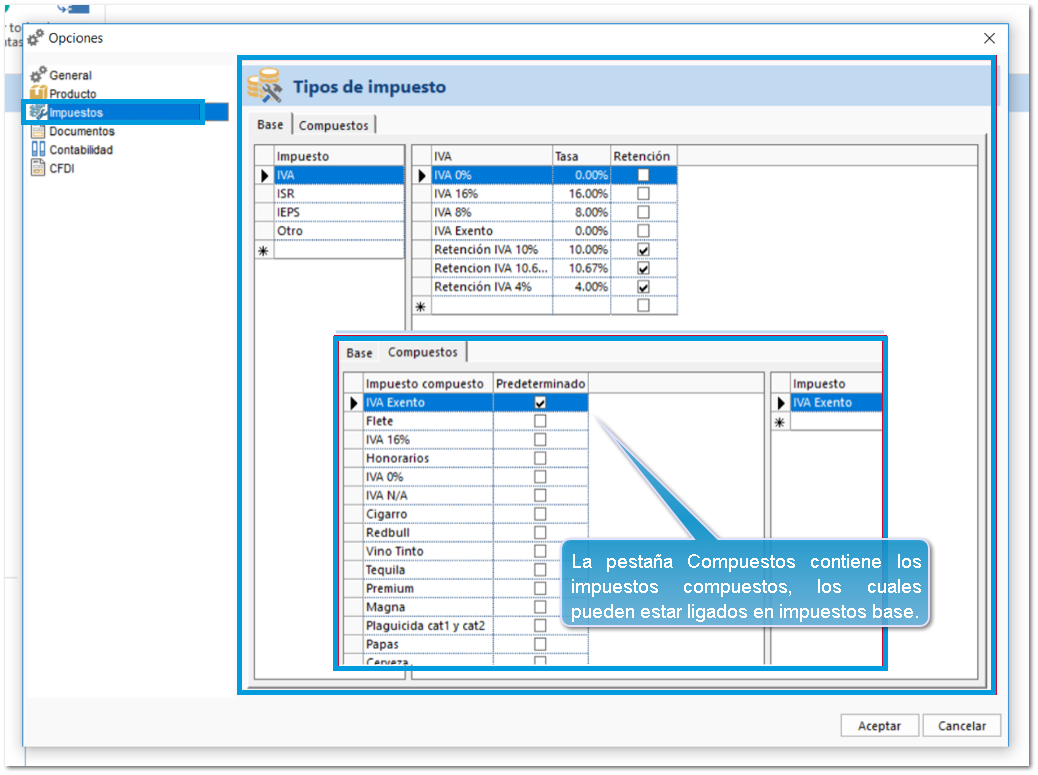
Task: Switch to the upper Compuestos tab
Action: [x=334, y=125]
